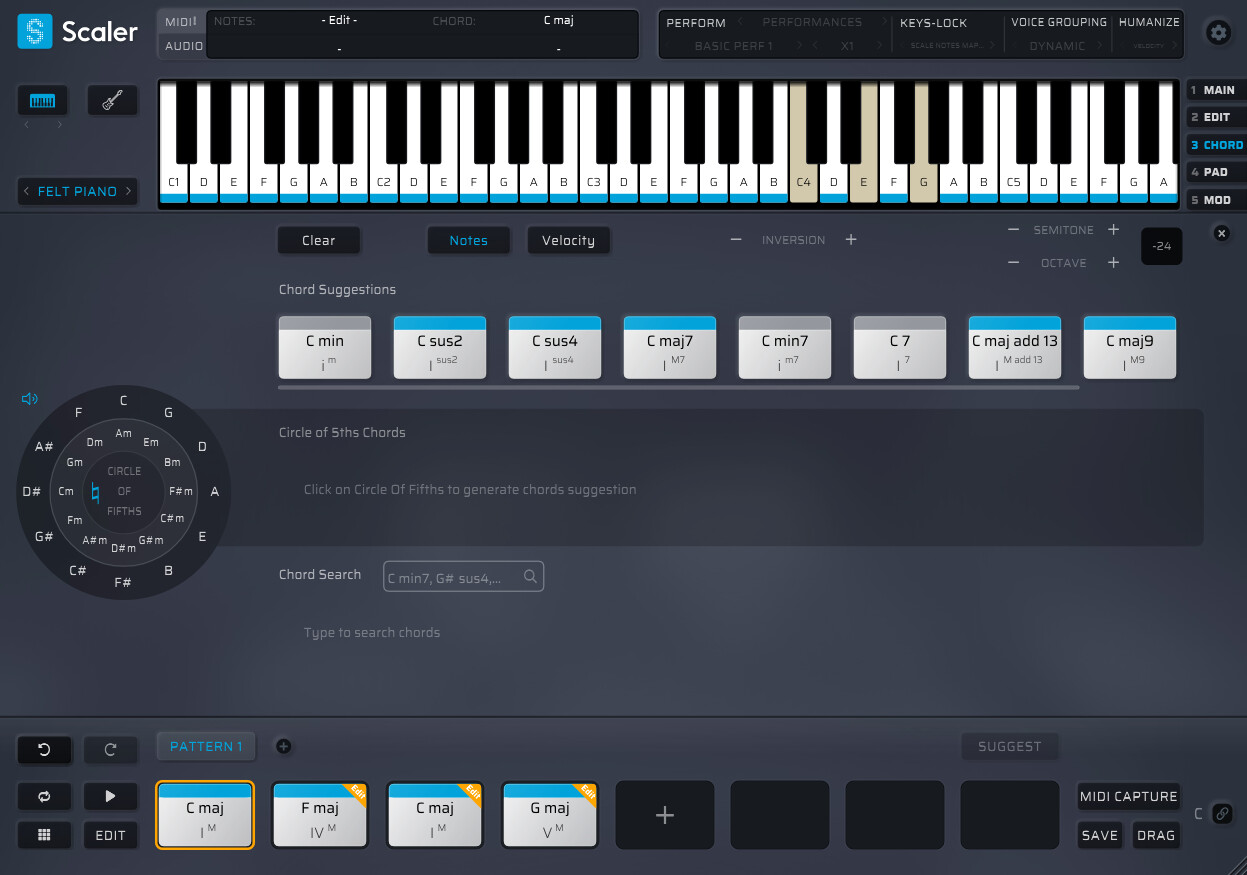The height and width of the screenshot is (875, 1247).
Task: Click the chord search magnifier icon
Action: (531, 576)
